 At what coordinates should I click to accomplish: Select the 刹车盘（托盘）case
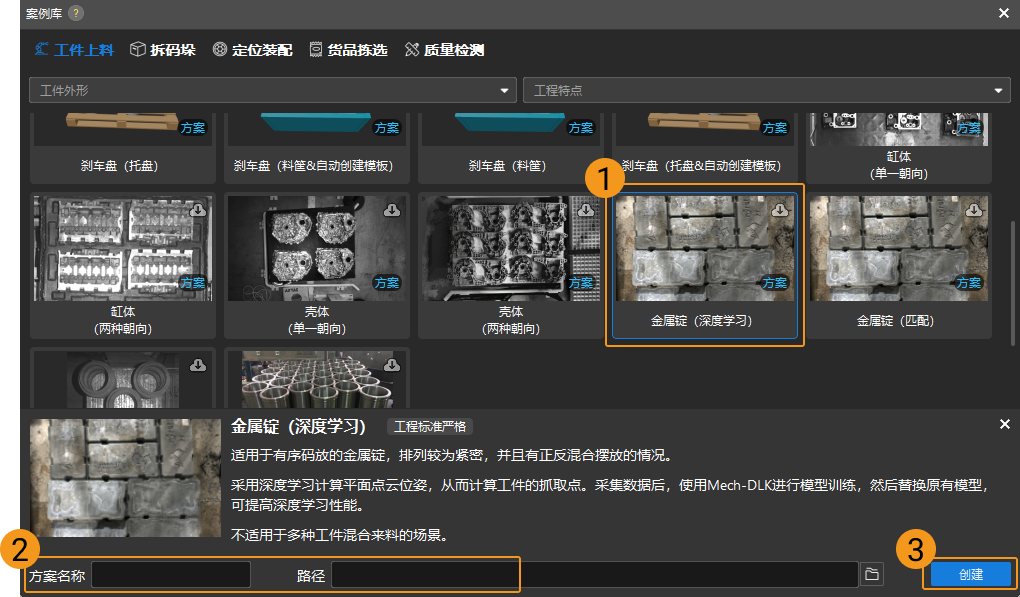[122, 148]
